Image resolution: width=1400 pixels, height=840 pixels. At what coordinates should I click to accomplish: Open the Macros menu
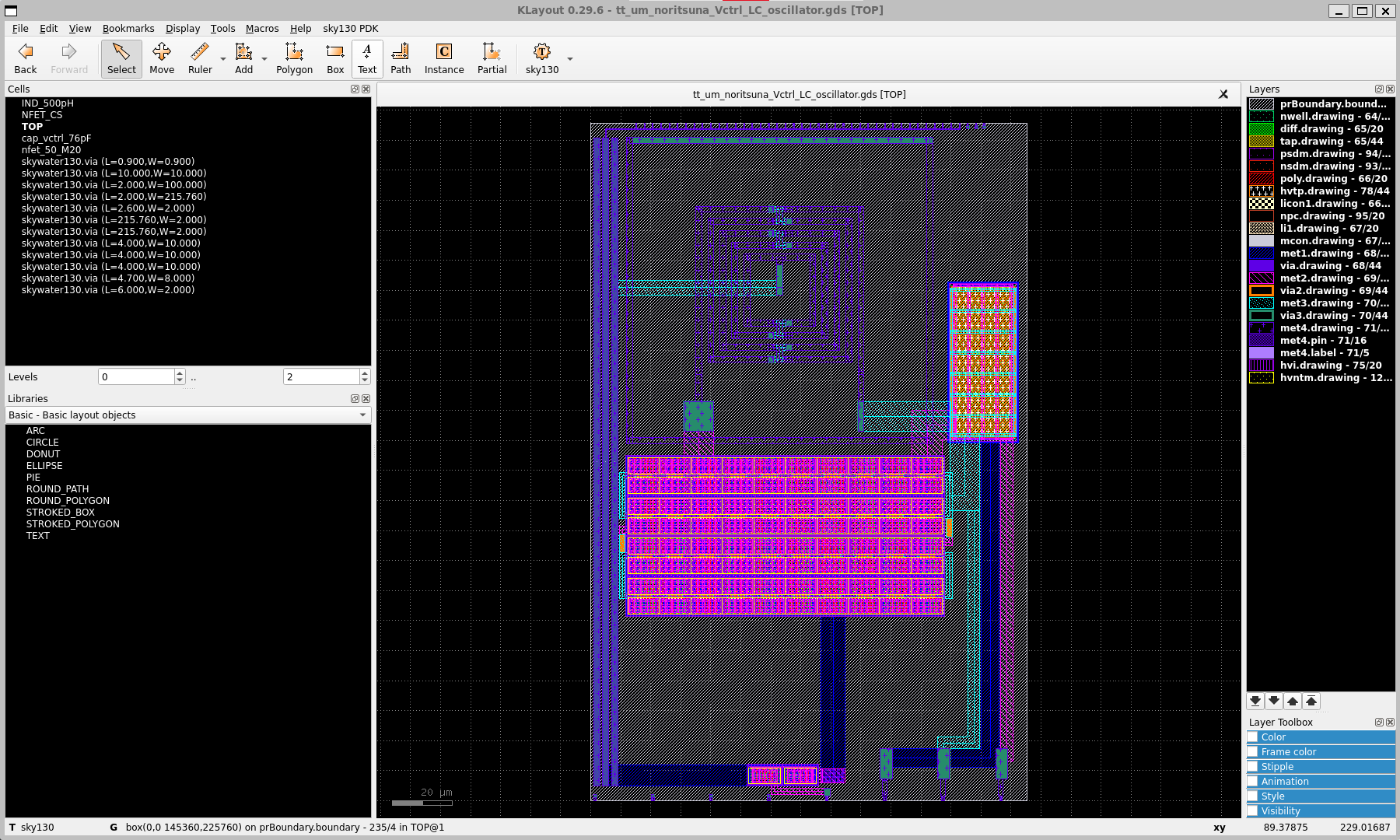pos(262,28)
